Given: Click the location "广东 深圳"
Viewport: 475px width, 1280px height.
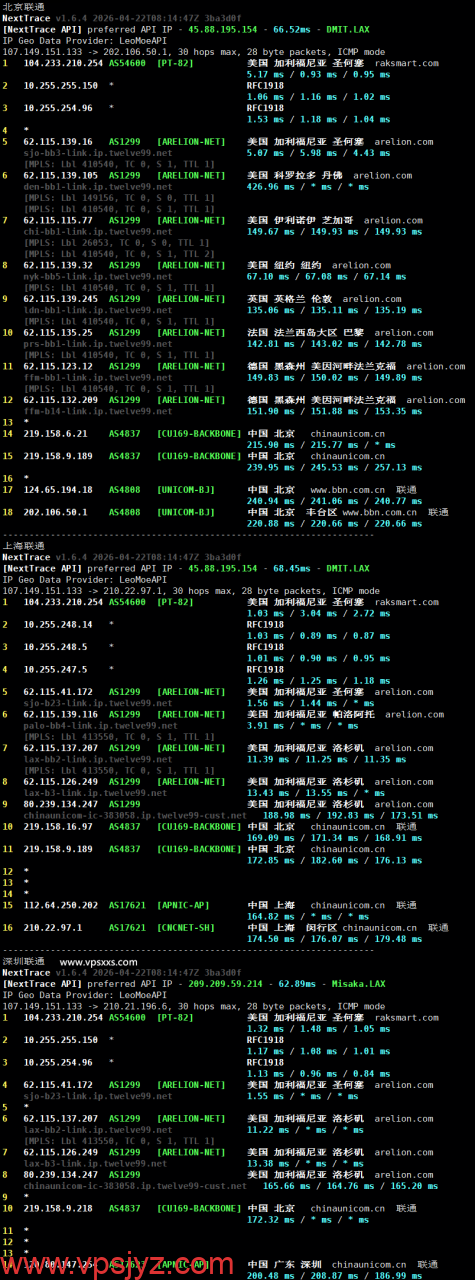Looking at the screenshot, I should coord(297,1264).
